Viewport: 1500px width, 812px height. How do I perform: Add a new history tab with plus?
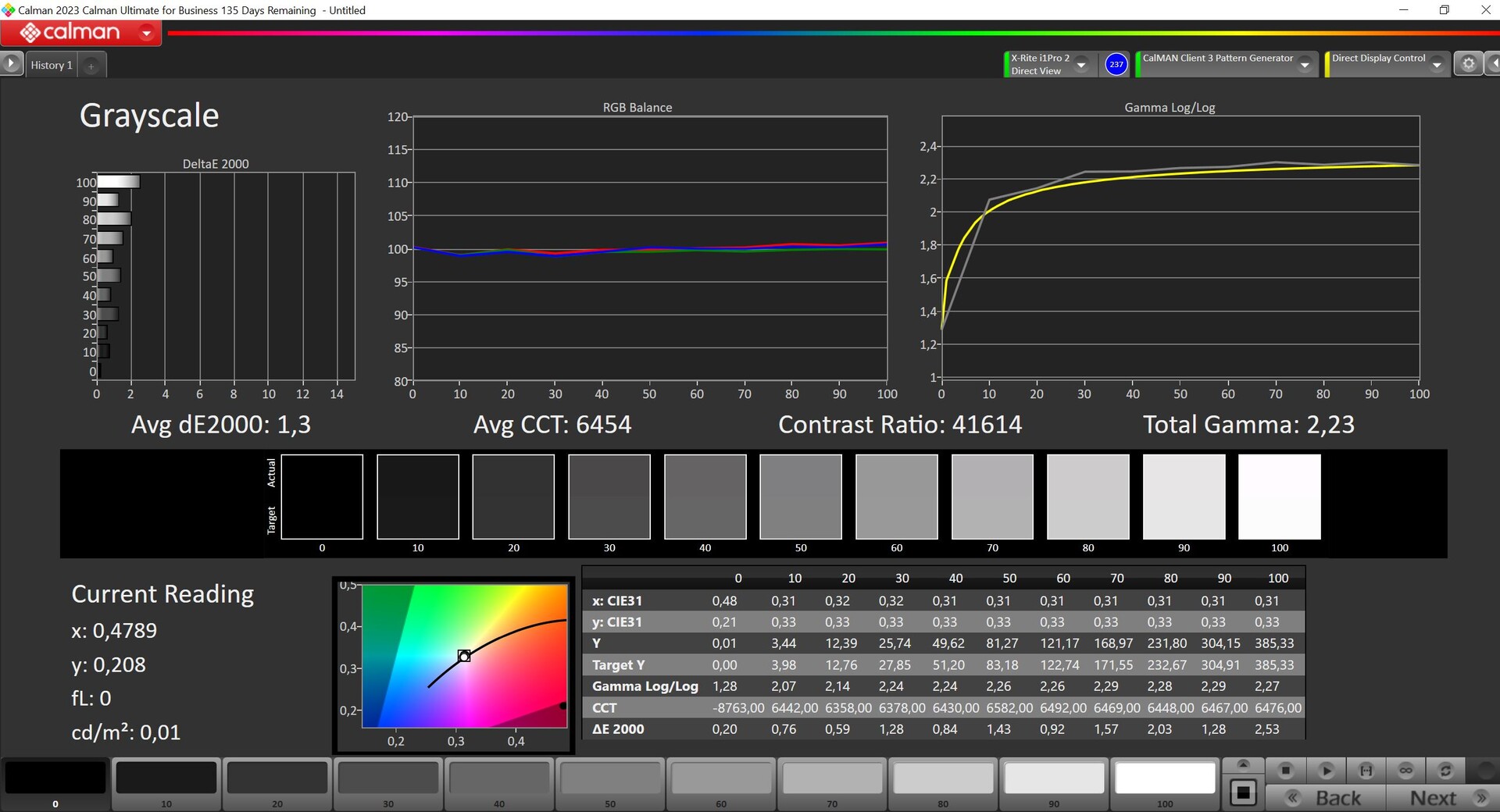pos(91,66)
